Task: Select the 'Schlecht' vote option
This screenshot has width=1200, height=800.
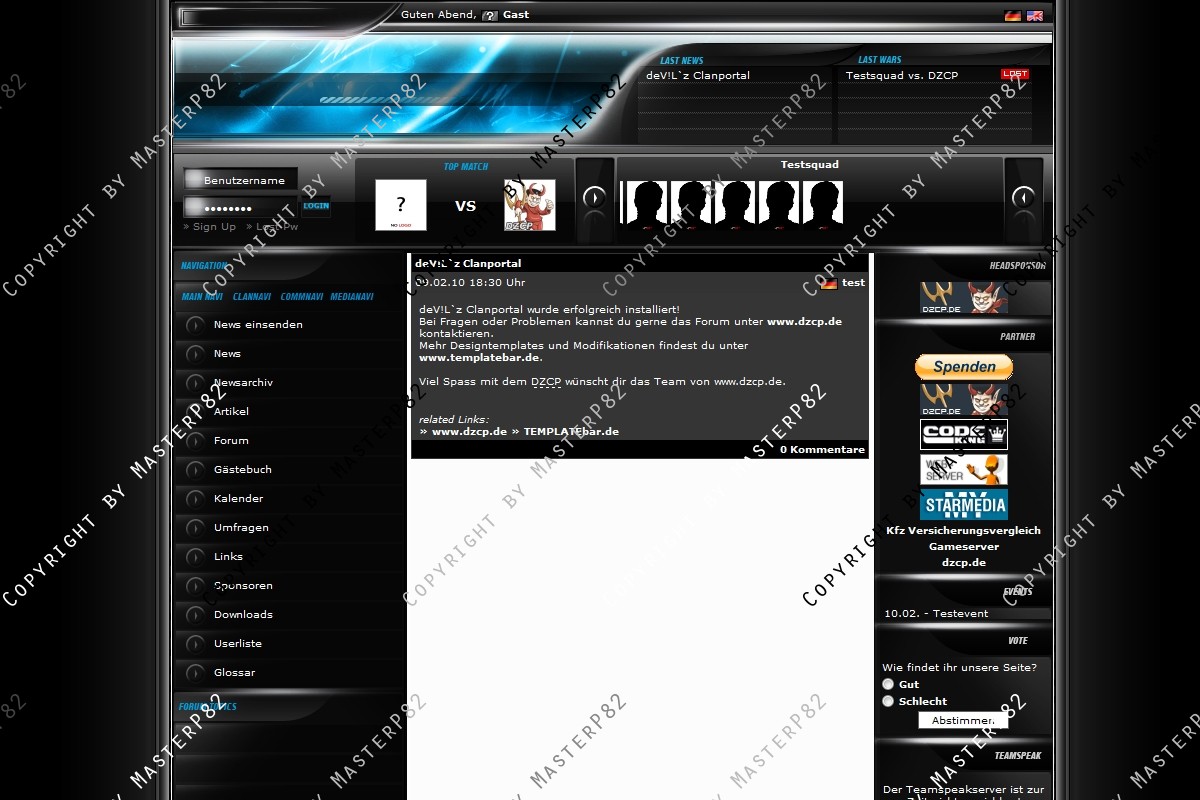Action: tap(888, 701)
